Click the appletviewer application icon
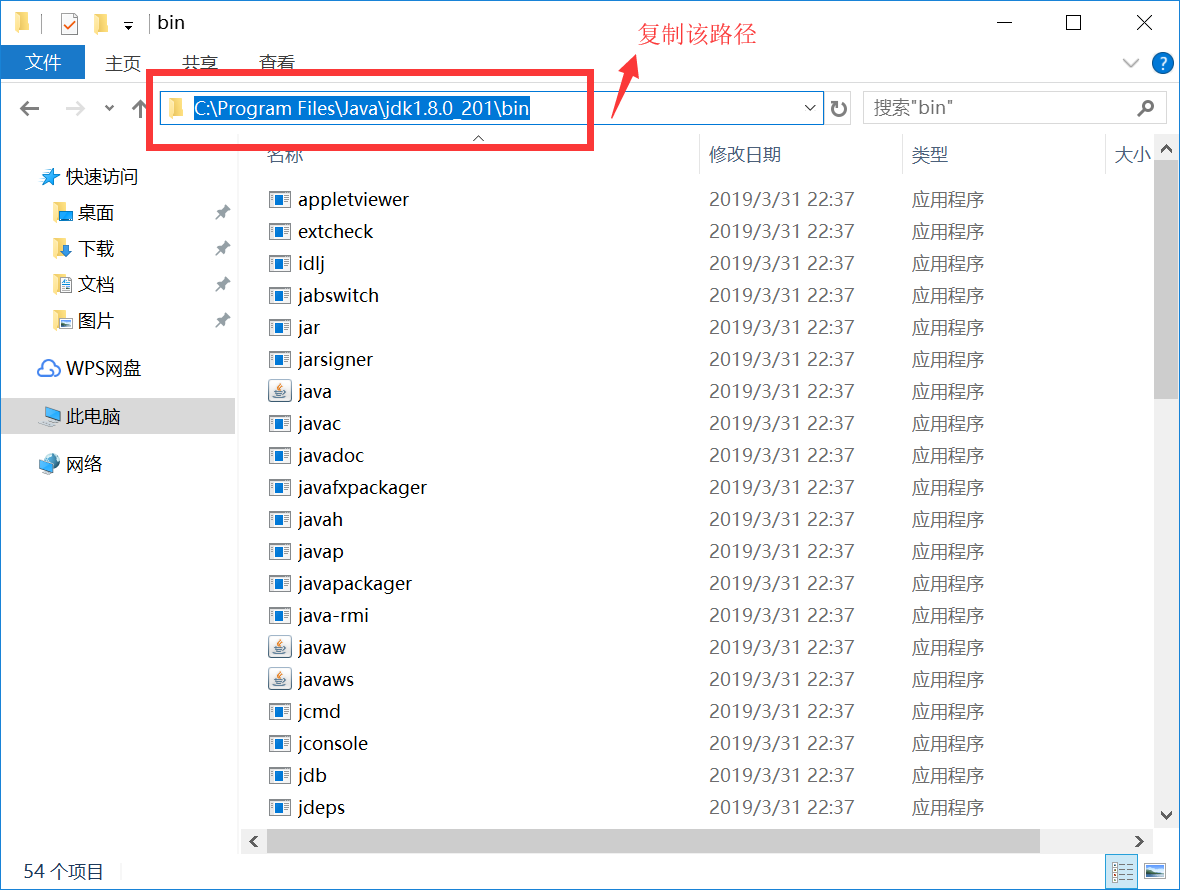The width and height of the screenshot is (1180, 890). [x=279, y=199]
